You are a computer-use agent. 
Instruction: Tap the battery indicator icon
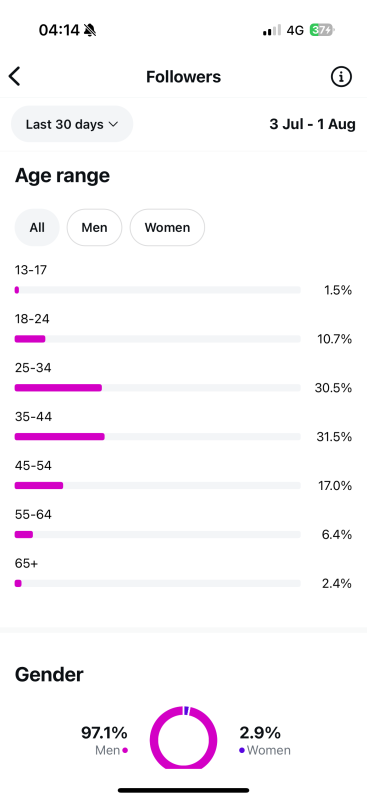(x=322, y=31)
